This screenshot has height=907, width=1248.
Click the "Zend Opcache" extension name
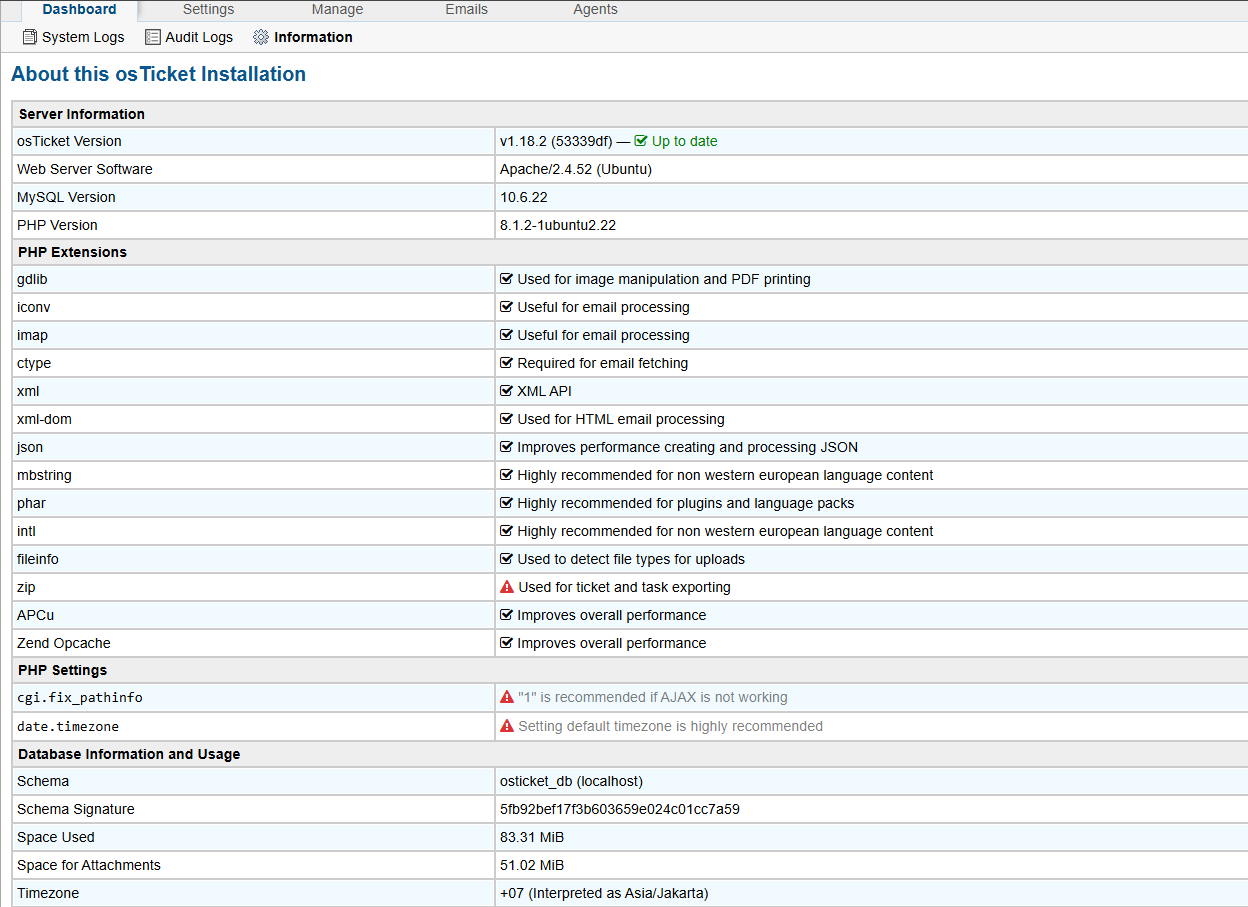coord(64,643)
